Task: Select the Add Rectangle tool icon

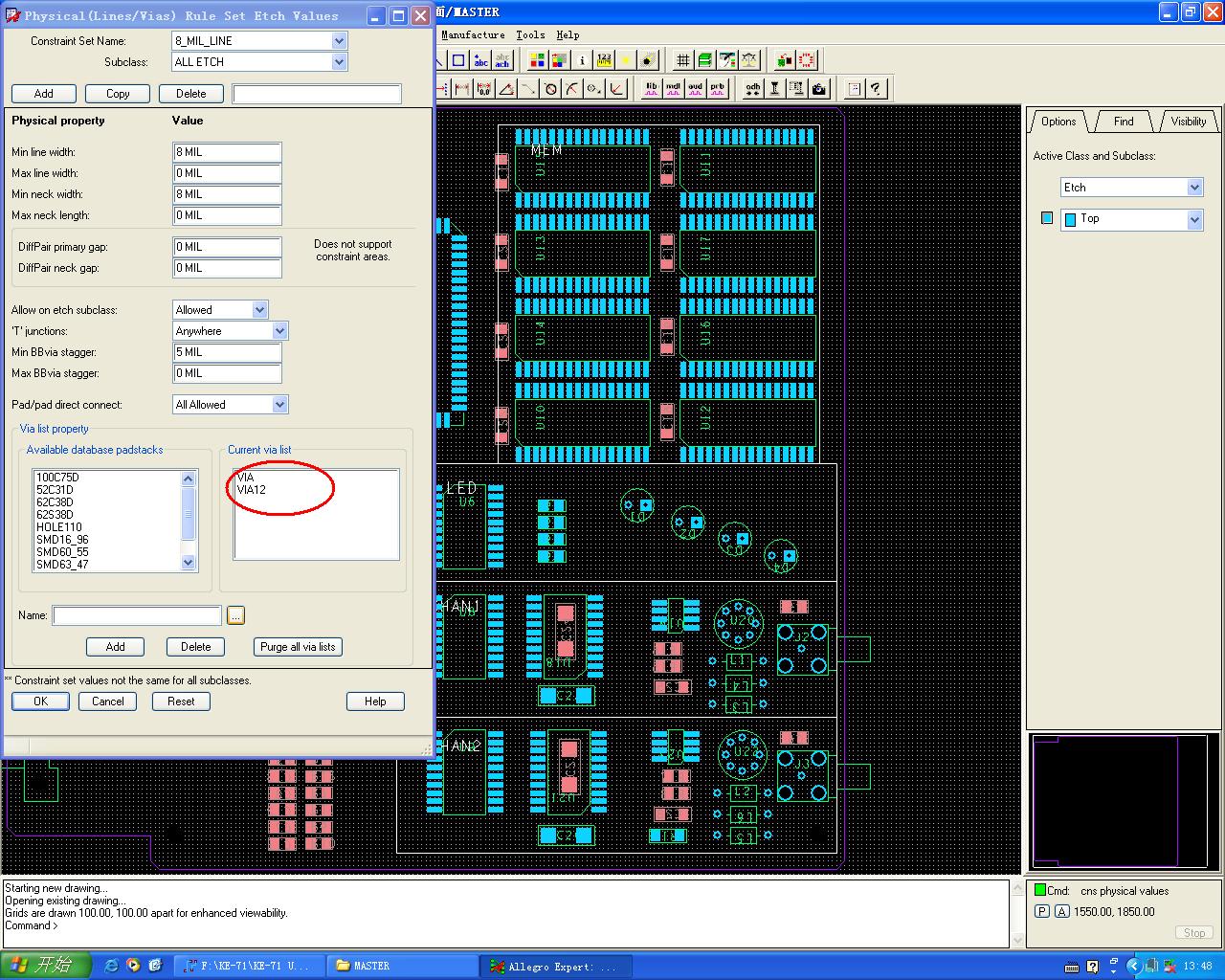Action: tap(458, 60)
